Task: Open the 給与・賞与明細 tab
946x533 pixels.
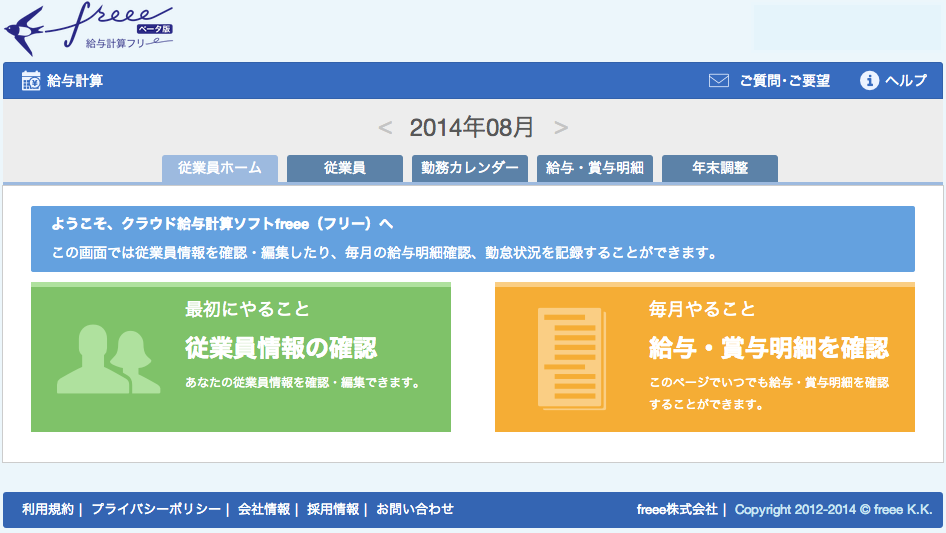Action: tap(595, 169)
